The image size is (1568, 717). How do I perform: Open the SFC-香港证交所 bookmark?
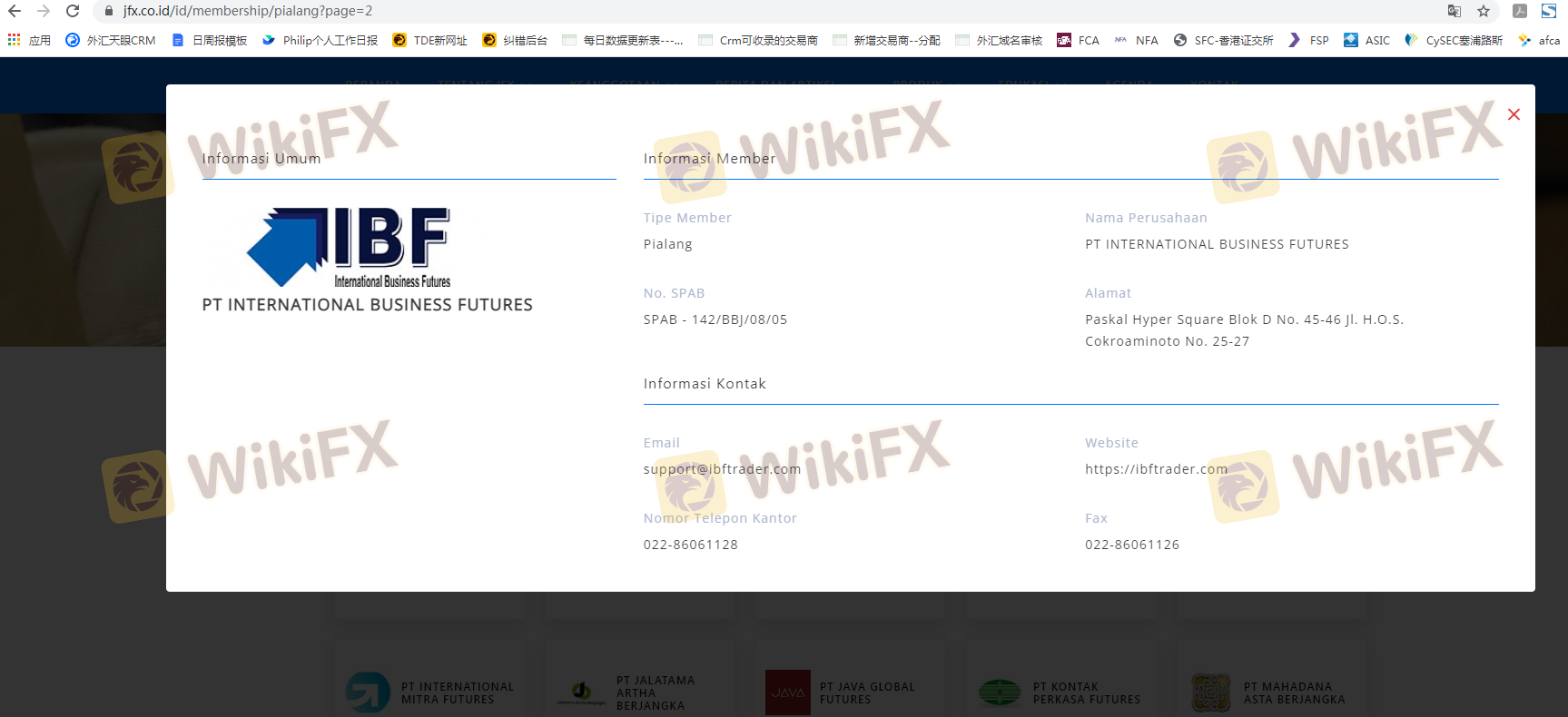1223,40
